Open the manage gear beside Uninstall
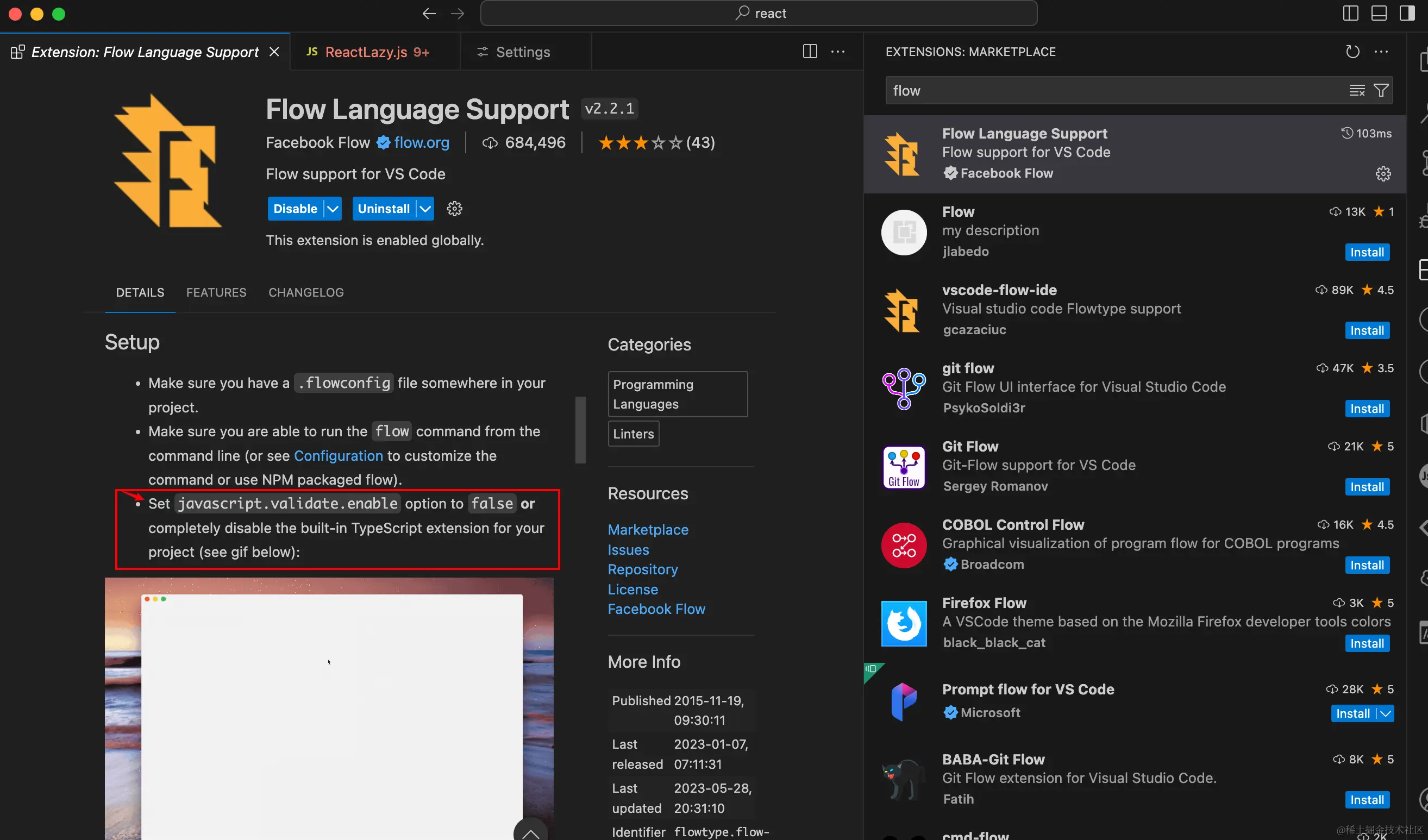The image size is (1428, 840). click(x=454, y=209)
